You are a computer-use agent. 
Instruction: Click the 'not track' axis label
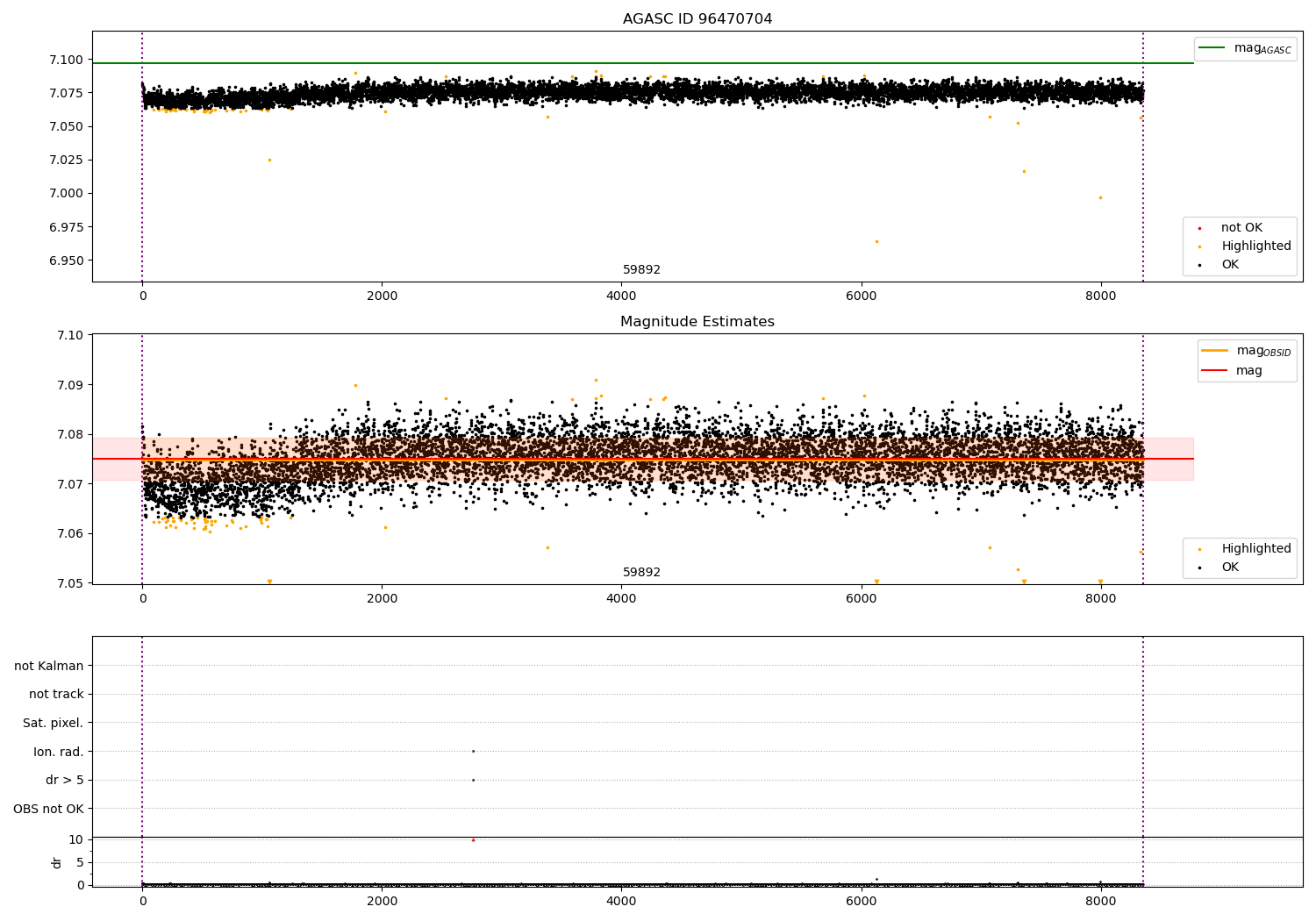pyautogui.click(x=56, y=695)
